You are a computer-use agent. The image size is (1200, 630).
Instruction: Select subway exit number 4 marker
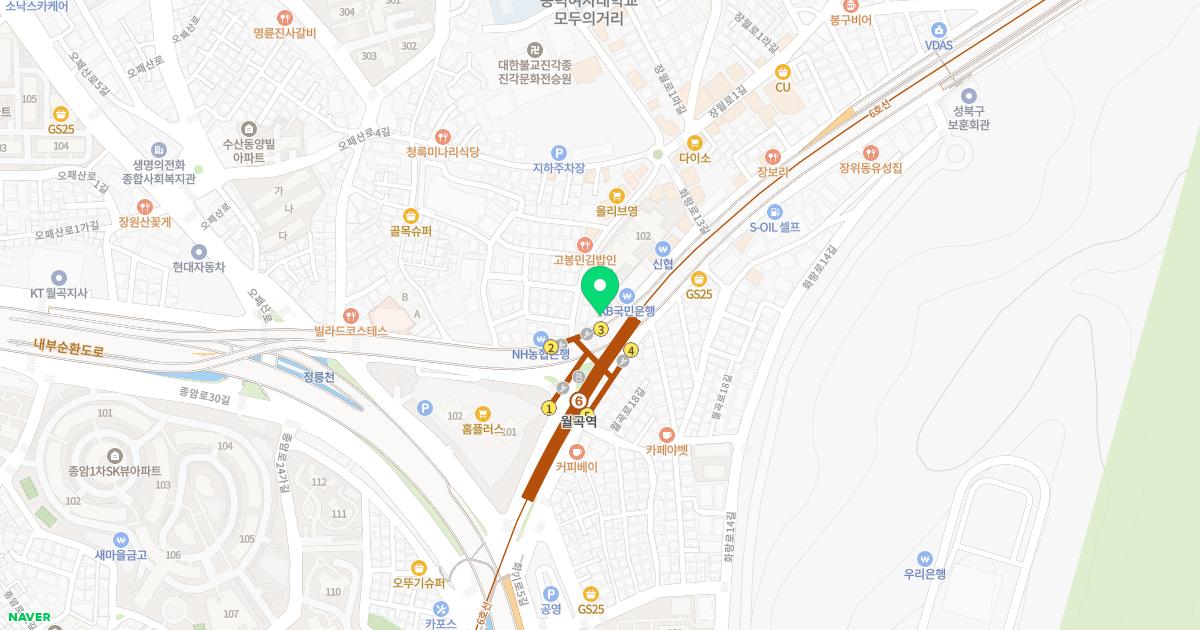pyautogui.click(x=631, y=350)
